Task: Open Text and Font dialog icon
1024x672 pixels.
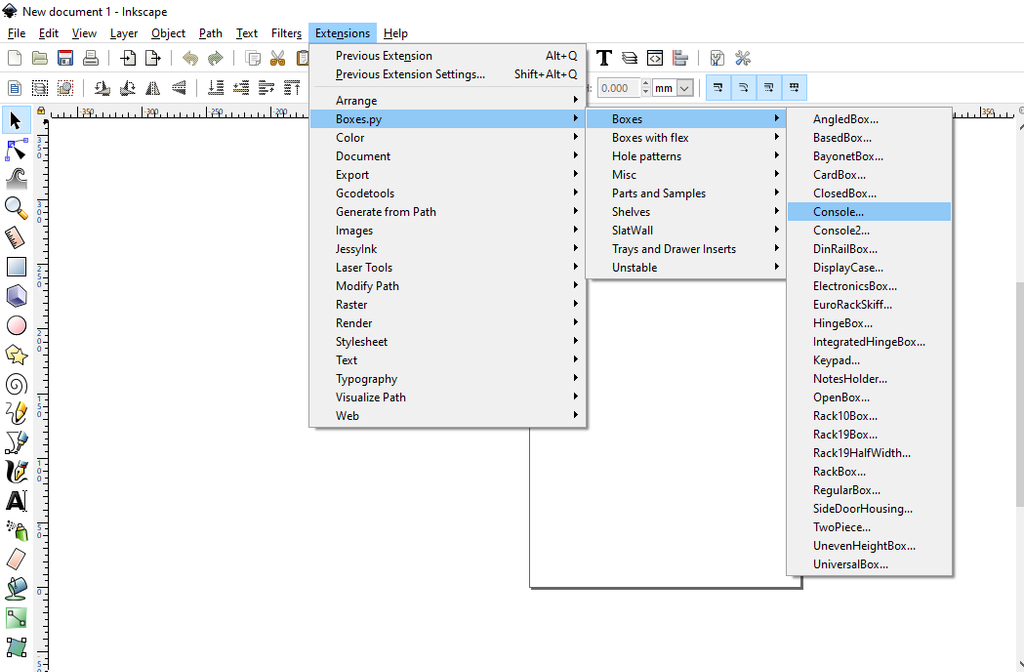Action: click(x=604, y=58)
